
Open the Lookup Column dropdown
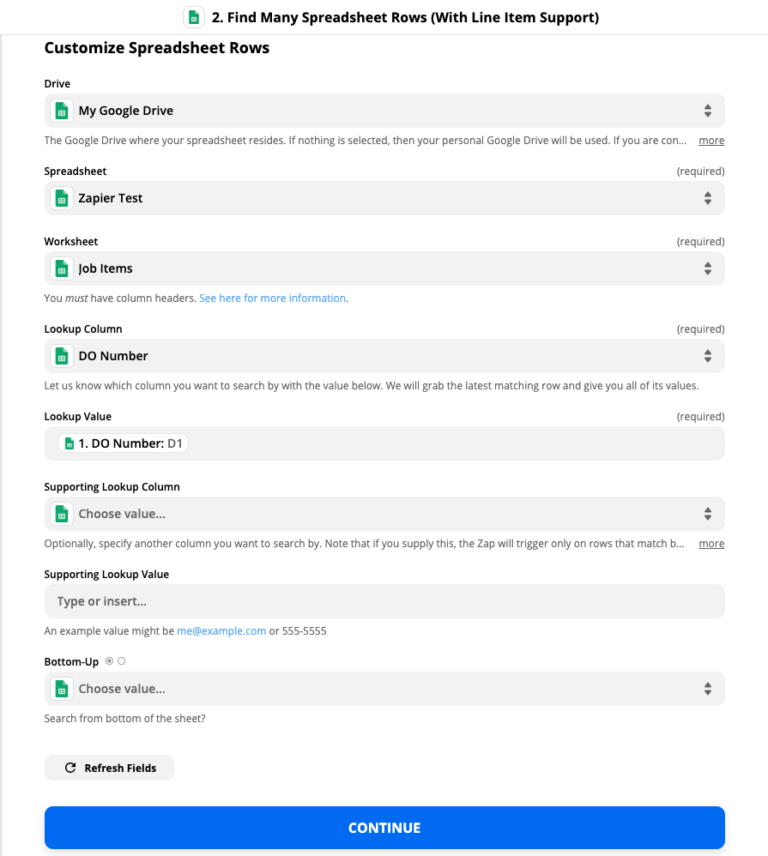tap(384, 356)
